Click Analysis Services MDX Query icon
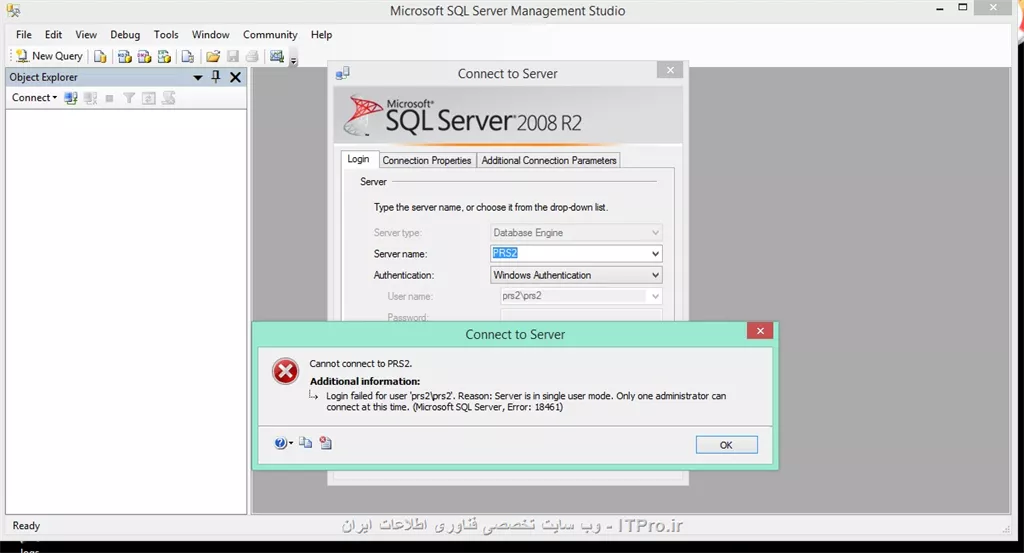The height and width of the screenshot is (553, 1024). pyautogui.click(x=124, y=57)
